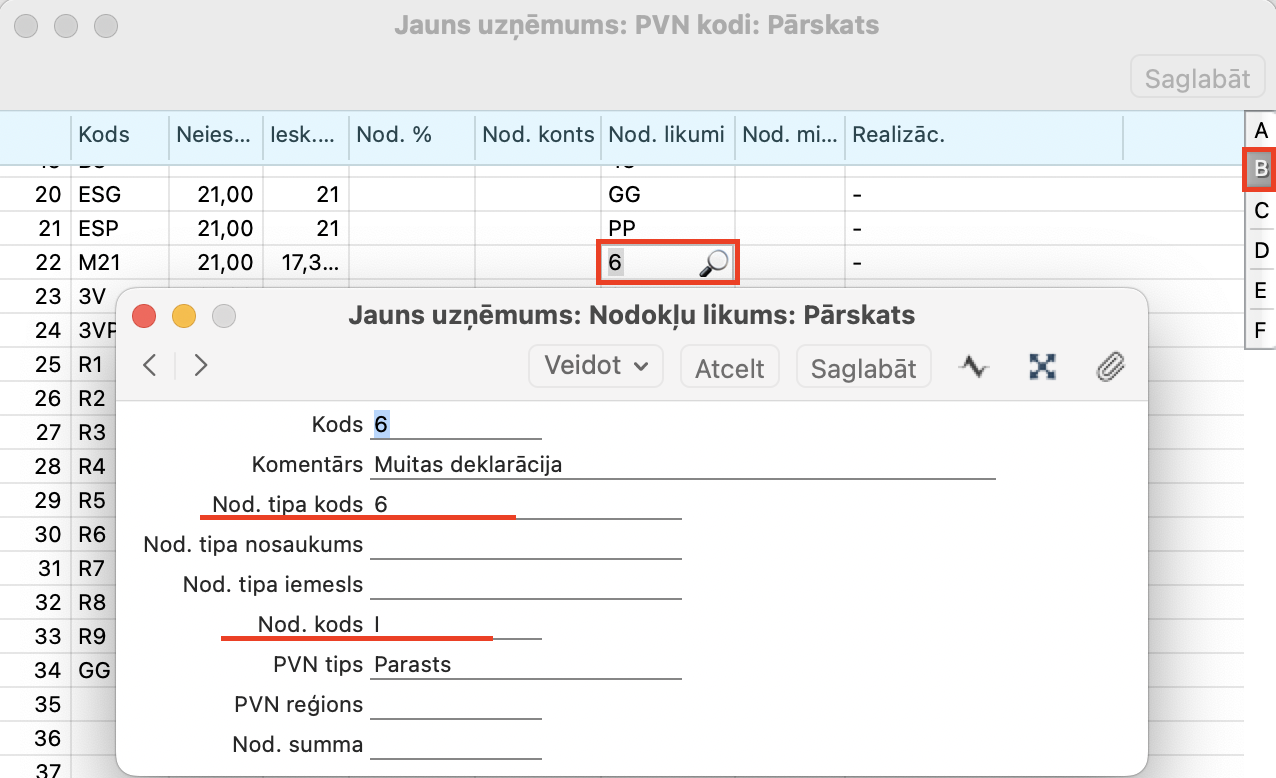The height and width of the screenshot is (778, 1276).
Task: Minimize the Nodokļu likums window
Action: [x=184, y=316]
